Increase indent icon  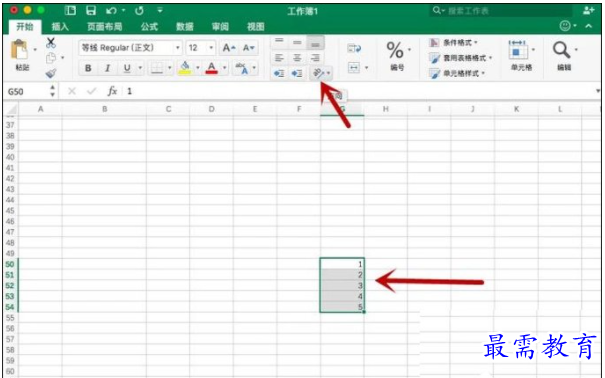(x=297, y=73)
